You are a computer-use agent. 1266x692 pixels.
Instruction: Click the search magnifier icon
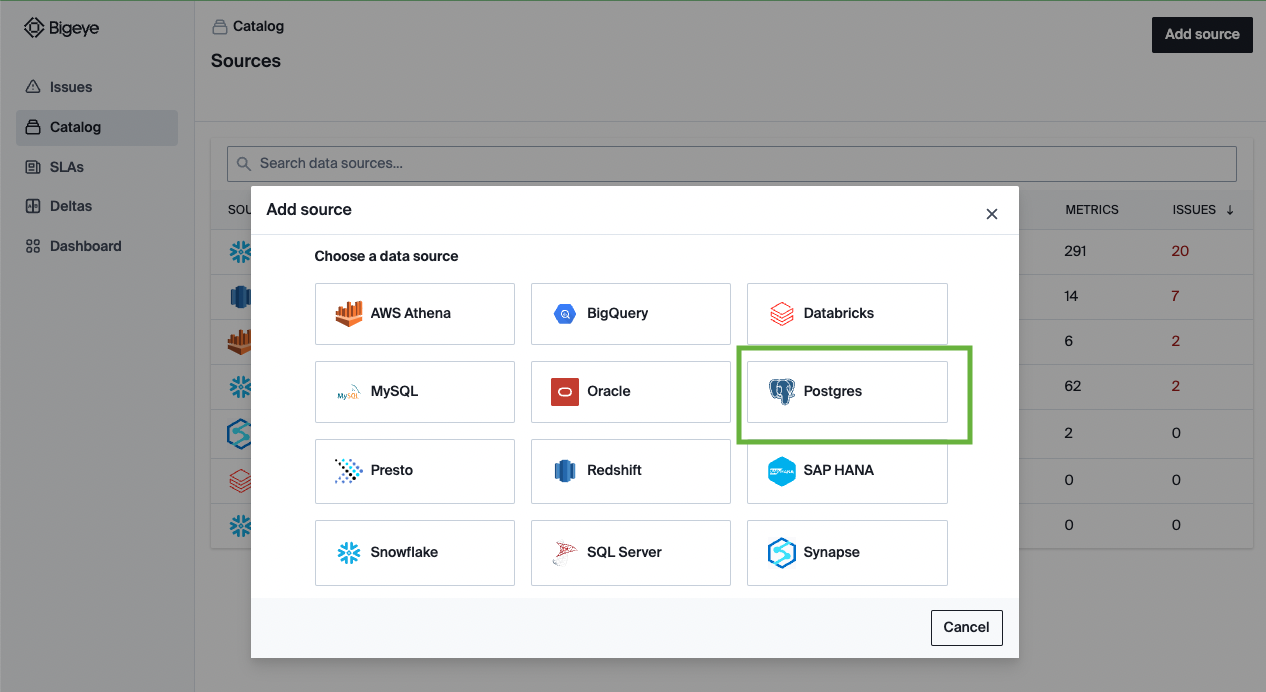(243, 163)
